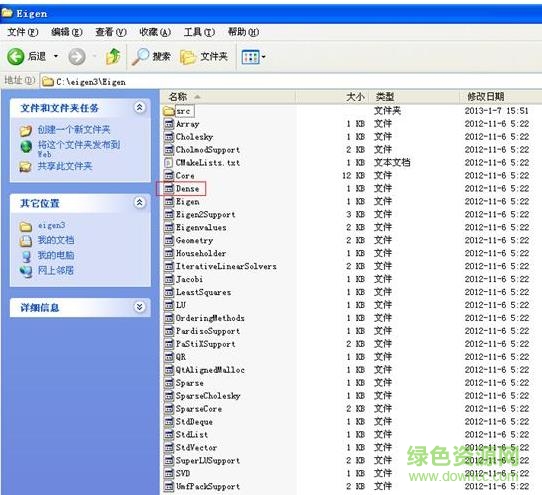Go up one folder level icon
This screenshot has width=542, height=495.
(113, 56)
